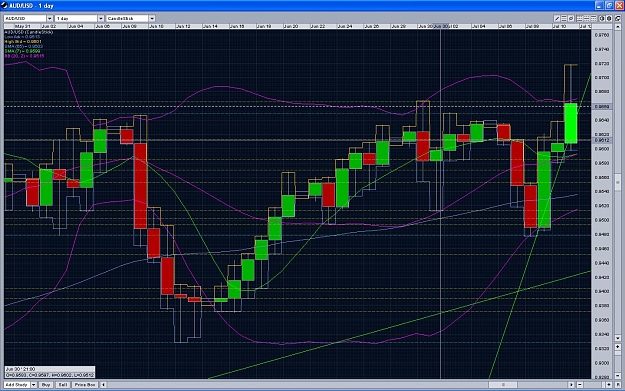The image size is (625, 391).
Task: Click the Buy button
Action: click(46, 385)
